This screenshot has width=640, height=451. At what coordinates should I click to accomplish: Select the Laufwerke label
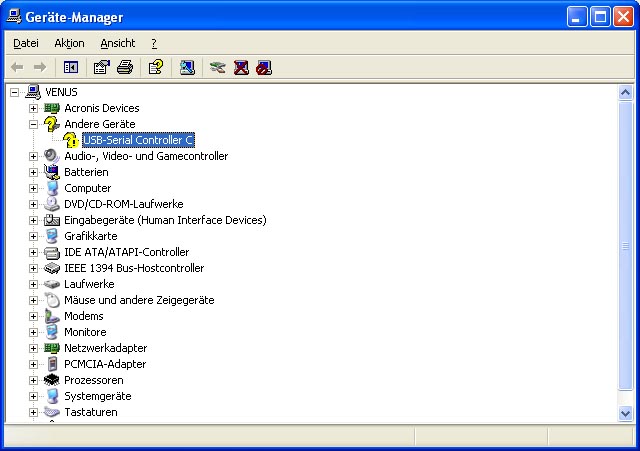point(89,284)
